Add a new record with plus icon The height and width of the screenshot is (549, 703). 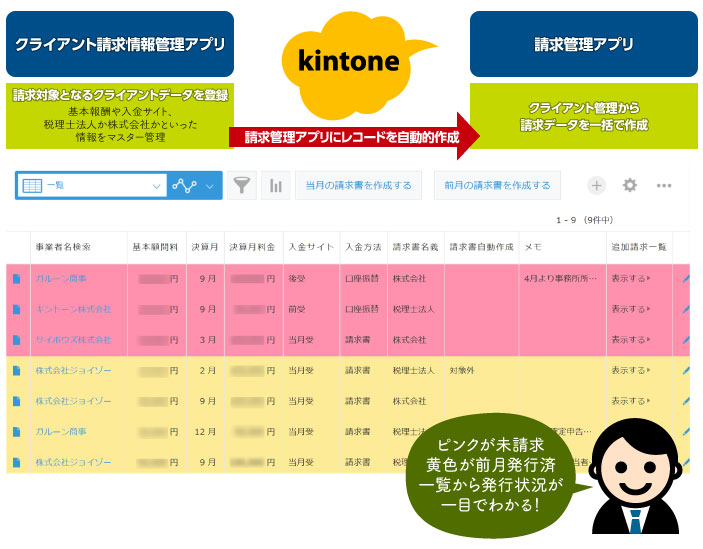coord(596,185)
